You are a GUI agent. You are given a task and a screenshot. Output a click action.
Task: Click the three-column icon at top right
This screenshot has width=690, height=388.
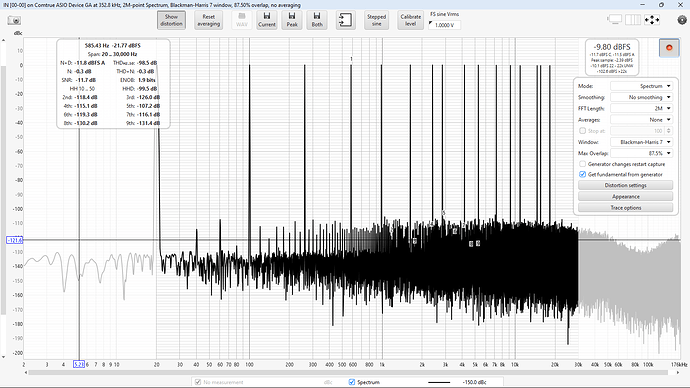633,20
